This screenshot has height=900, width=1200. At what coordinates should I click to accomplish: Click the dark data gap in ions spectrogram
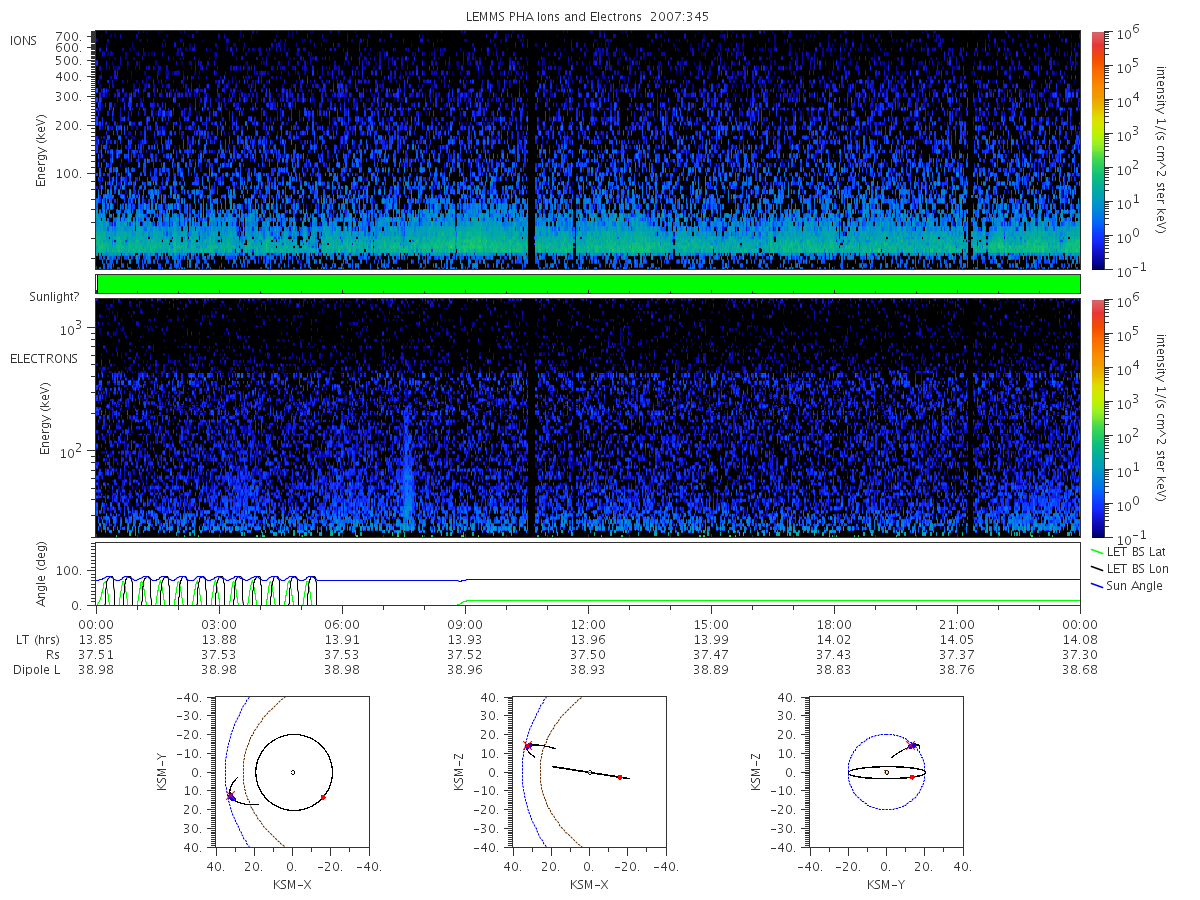point(531,150)
